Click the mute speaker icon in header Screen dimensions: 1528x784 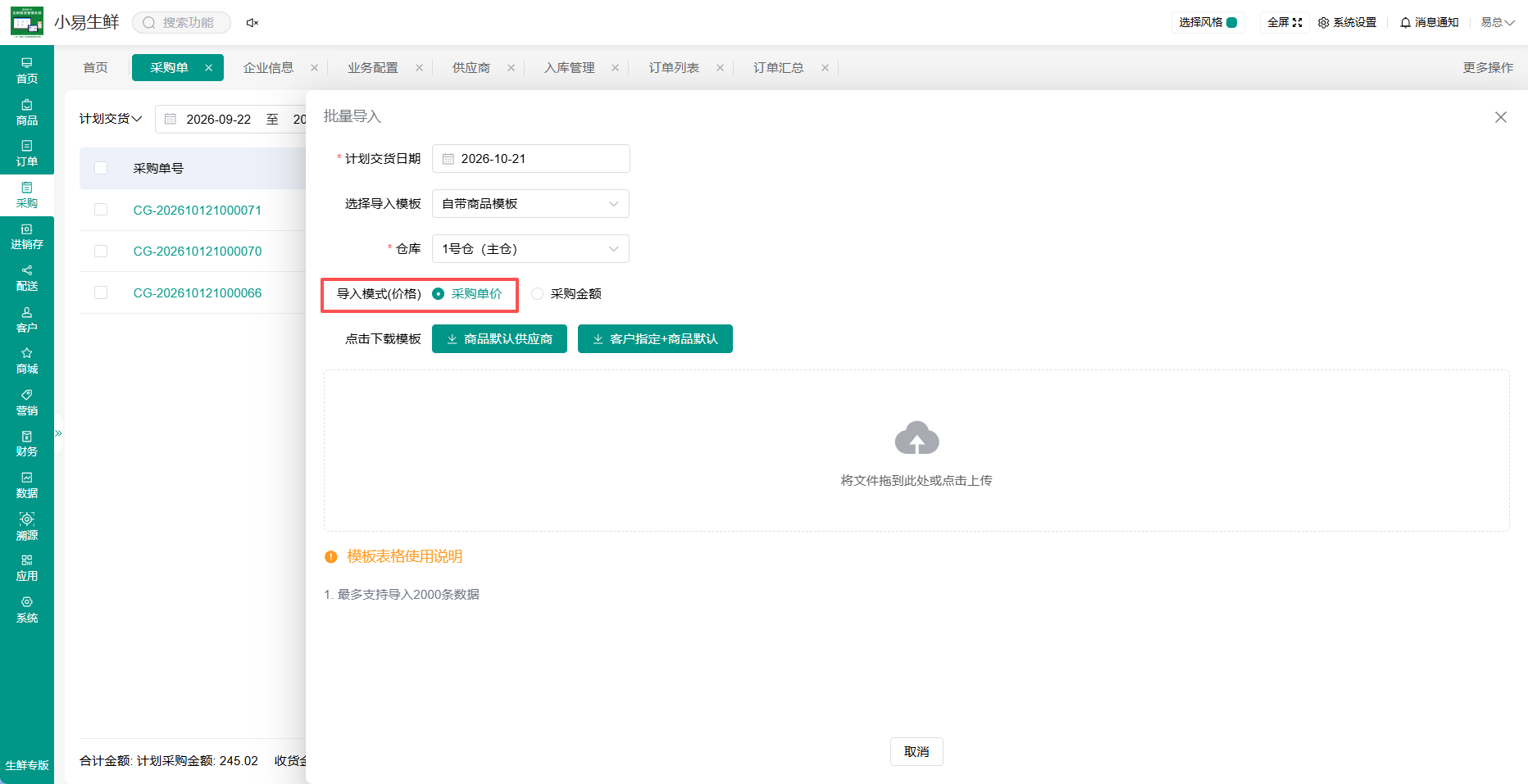coord(252,23)
